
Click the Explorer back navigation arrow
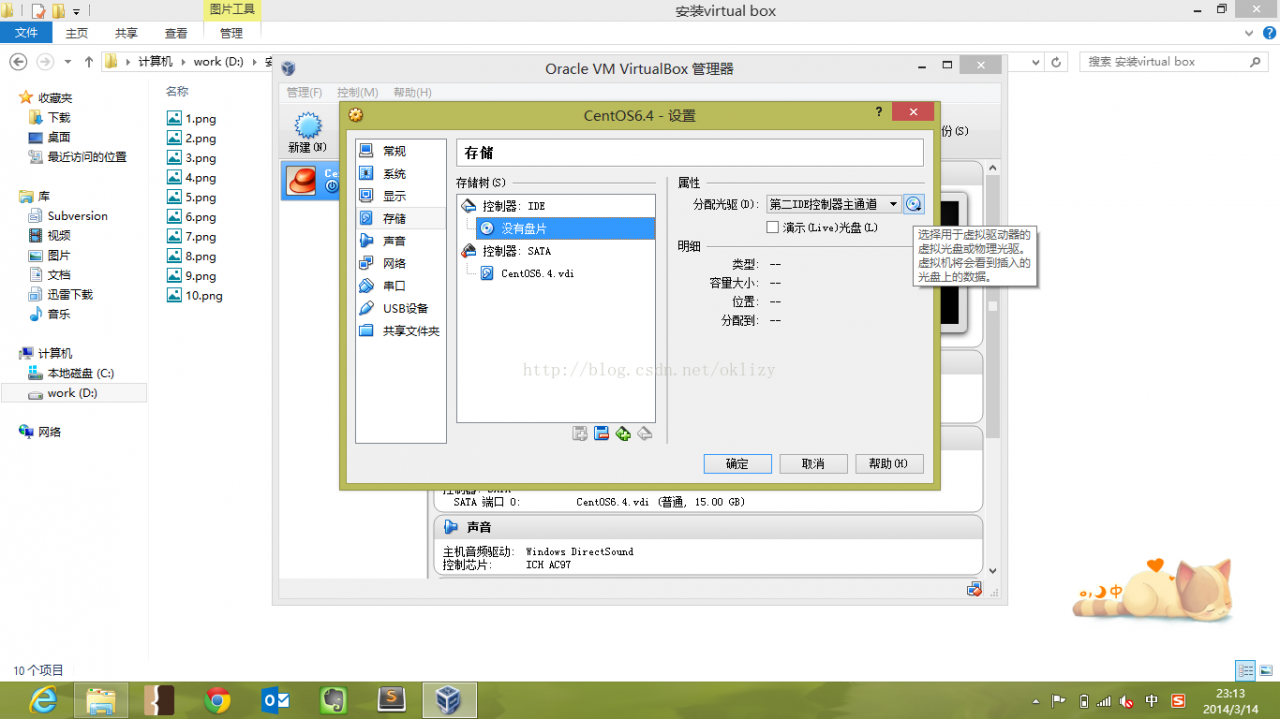(18, 62)
